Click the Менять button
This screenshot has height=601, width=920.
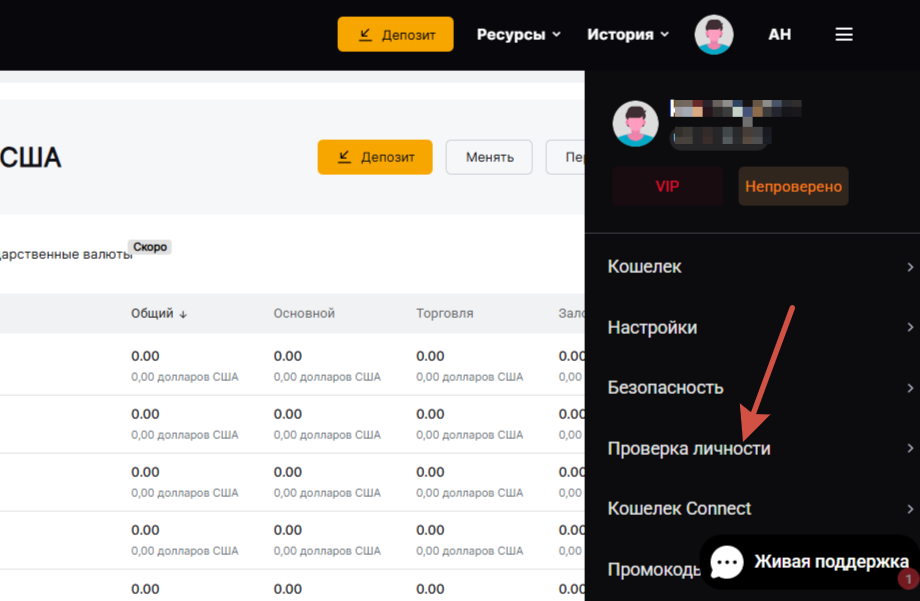coord(489,157)
